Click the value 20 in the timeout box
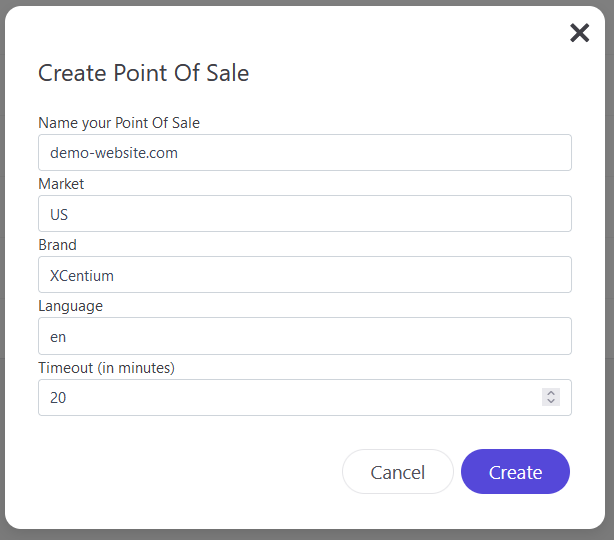The width and height of the screenshot is (614, 540). (58, 398)
